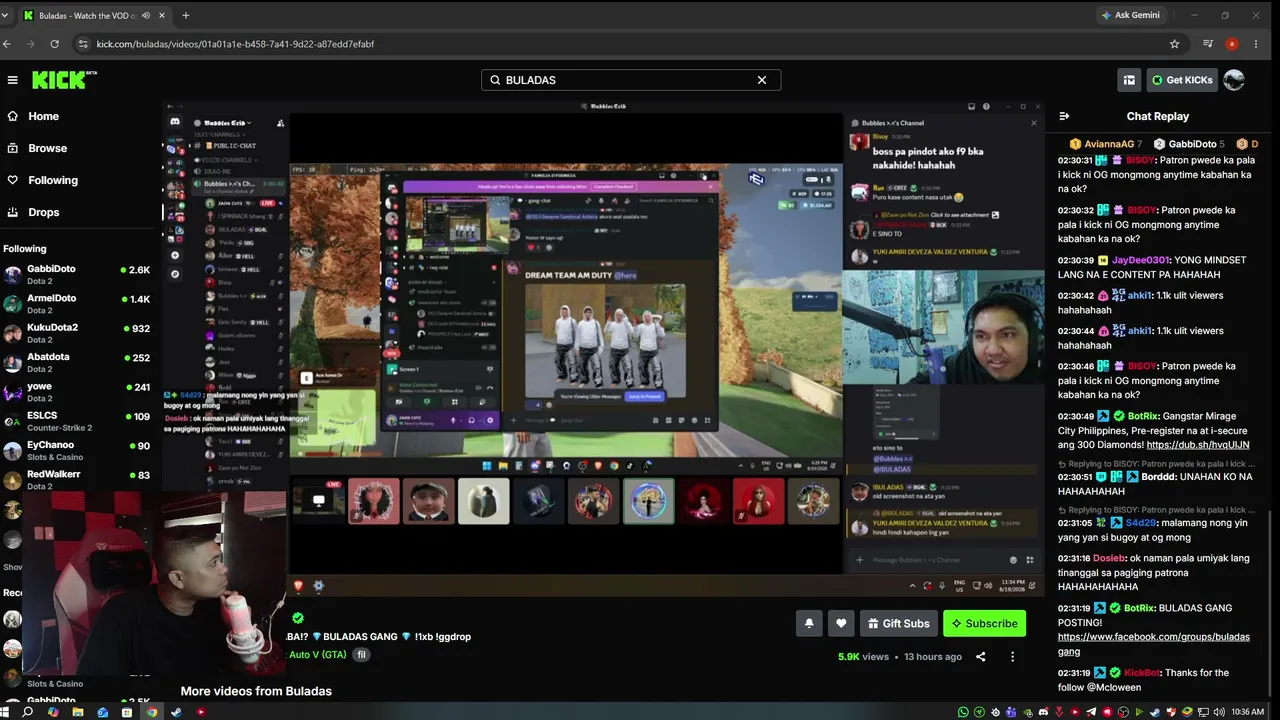Open Abatdota channel in Following list
The width and height of the screenshot is (1280, 720).
77,362
